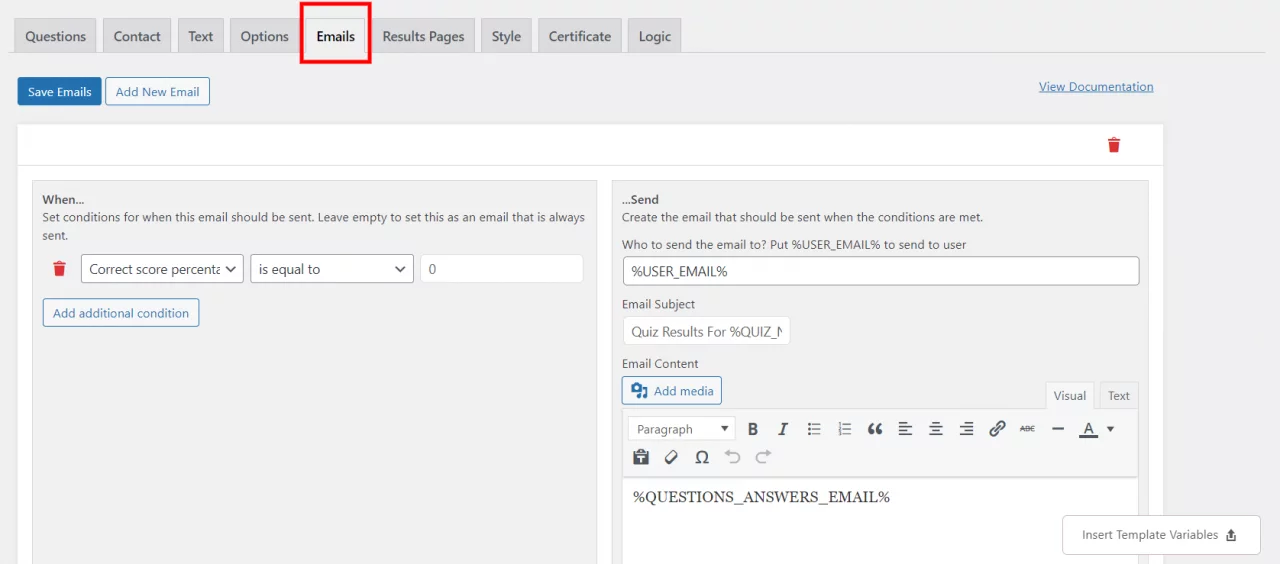Switch to the Contact tab
The width and height of the screenshot is (1280, 564).
tap(137, 36)
